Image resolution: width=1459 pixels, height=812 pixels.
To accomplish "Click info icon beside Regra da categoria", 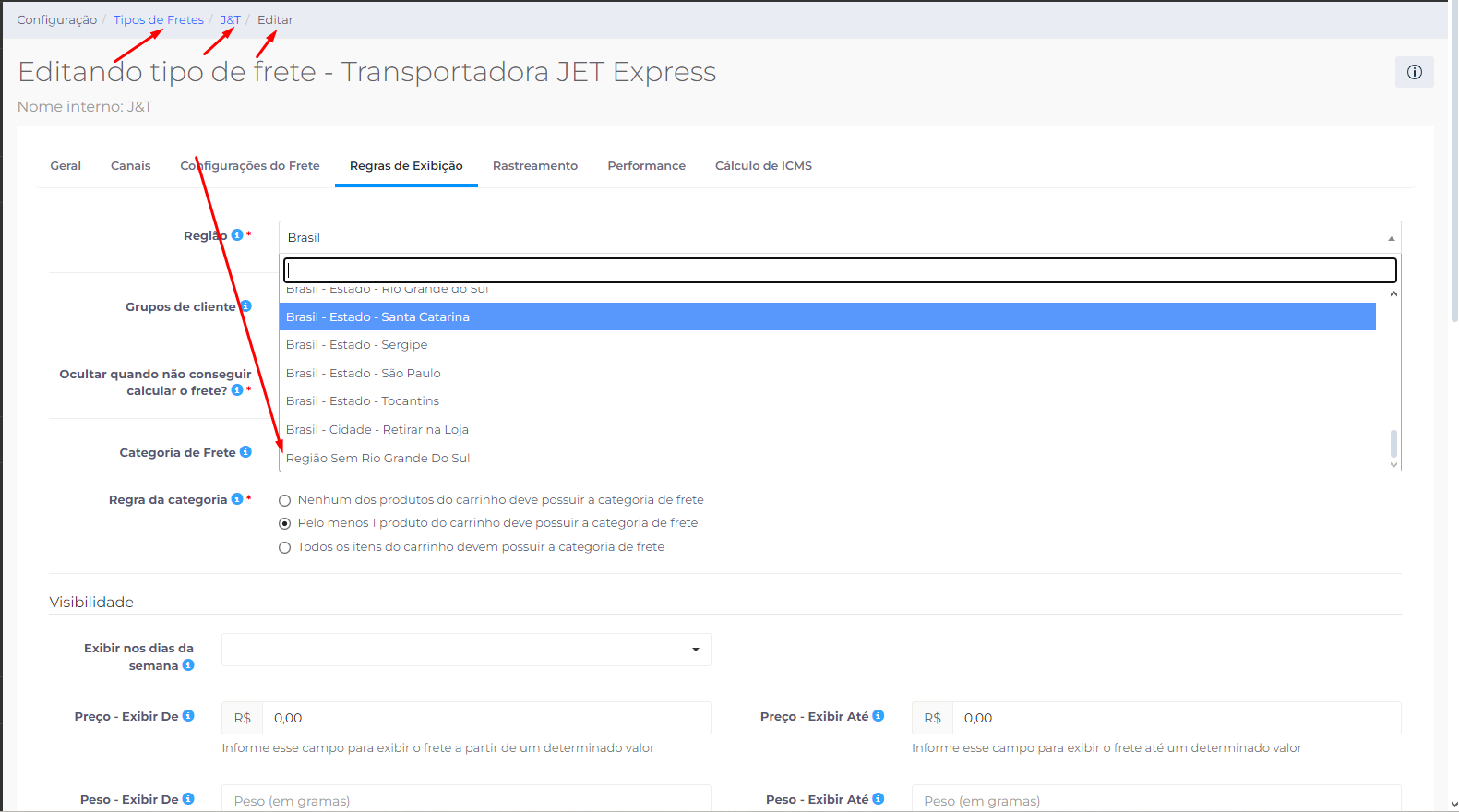I will [x=237, y=499].
